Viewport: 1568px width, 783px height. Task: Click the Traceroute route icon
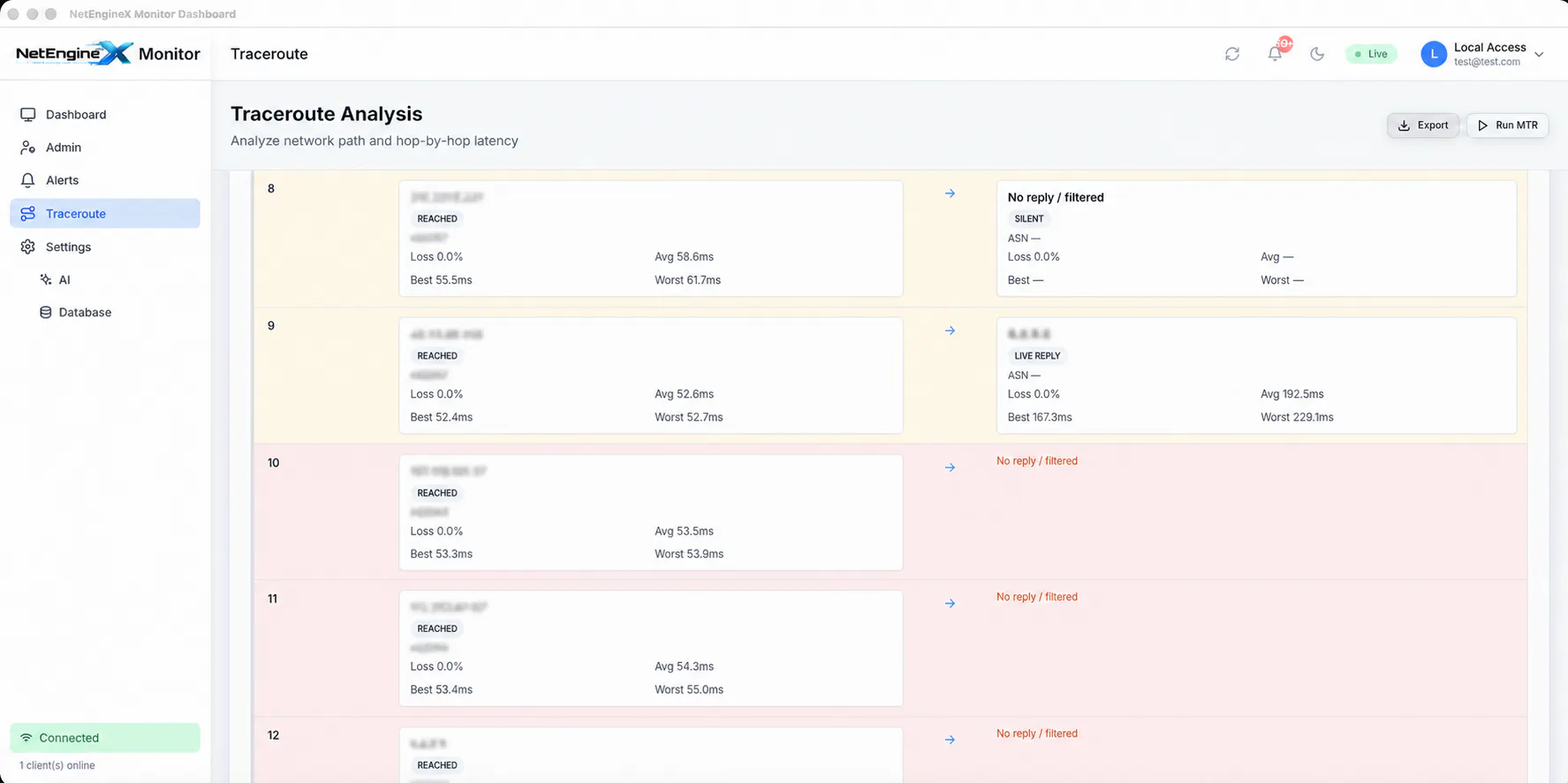(x=28, y=214)
